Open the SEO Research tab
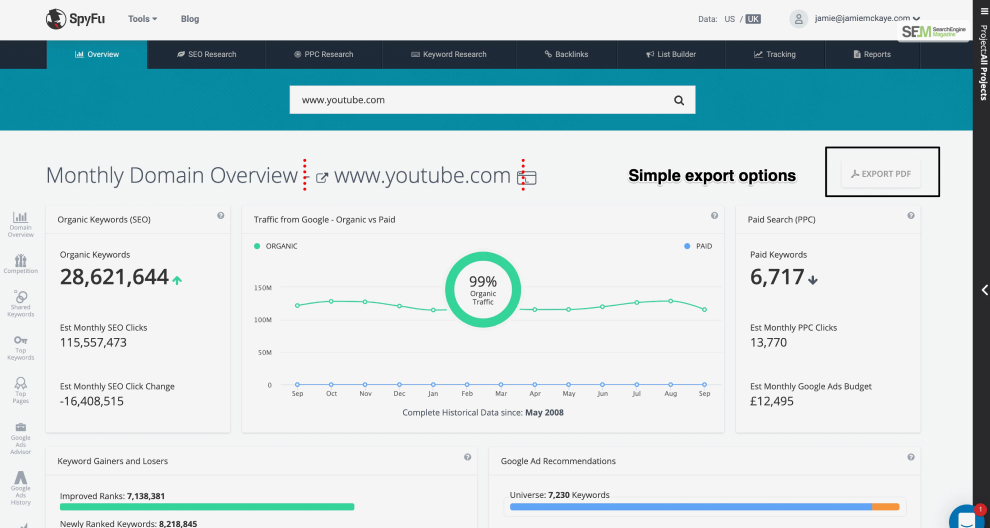The width and height of the screenshot is (990, 528). coord(206,54)
